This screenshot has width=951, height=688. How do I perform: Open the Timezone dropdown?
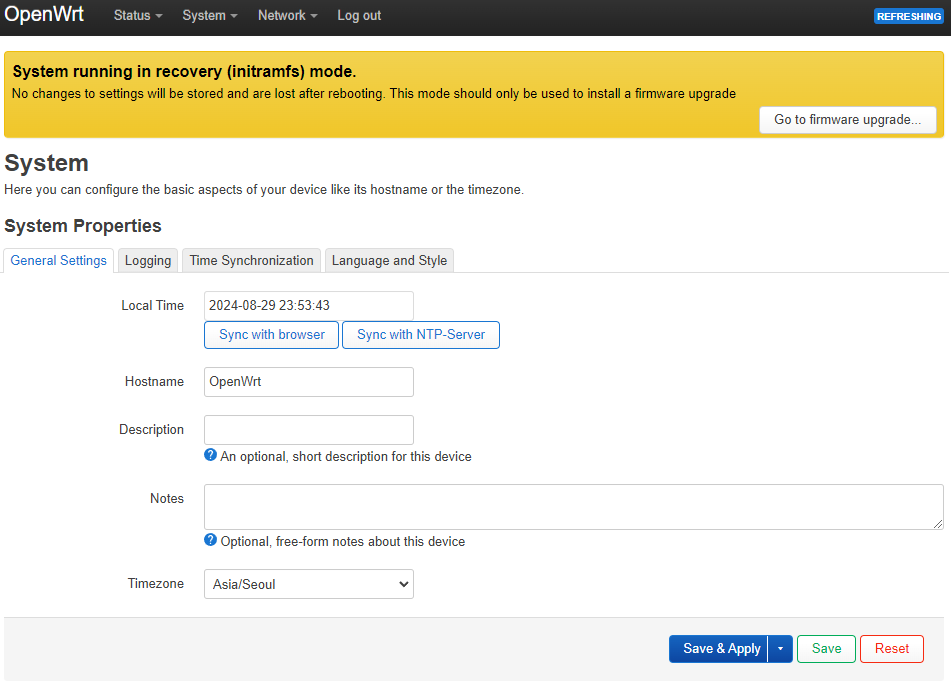click(309, 584)
